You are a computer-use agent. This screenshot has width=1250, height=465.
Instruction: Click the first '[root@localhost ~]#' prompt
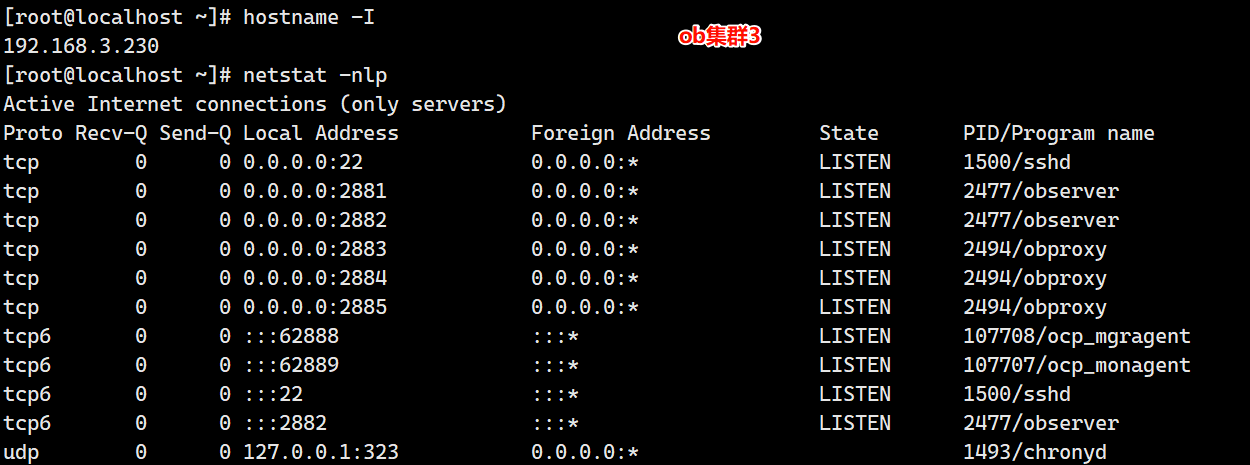117,17
